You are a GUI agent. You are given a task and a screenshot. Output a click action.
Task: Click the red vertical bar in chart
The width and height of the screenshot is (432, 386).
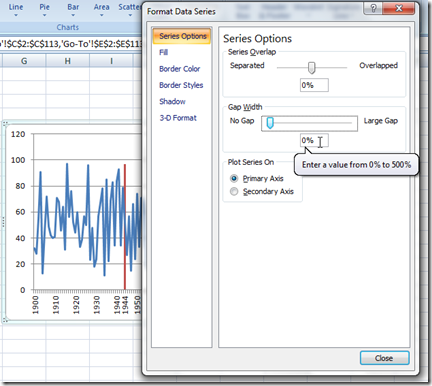125,227
